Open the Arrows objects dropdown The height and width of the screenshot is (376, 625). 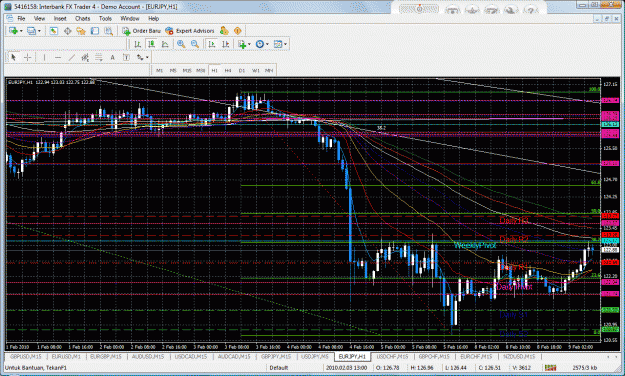coord(142,57)
